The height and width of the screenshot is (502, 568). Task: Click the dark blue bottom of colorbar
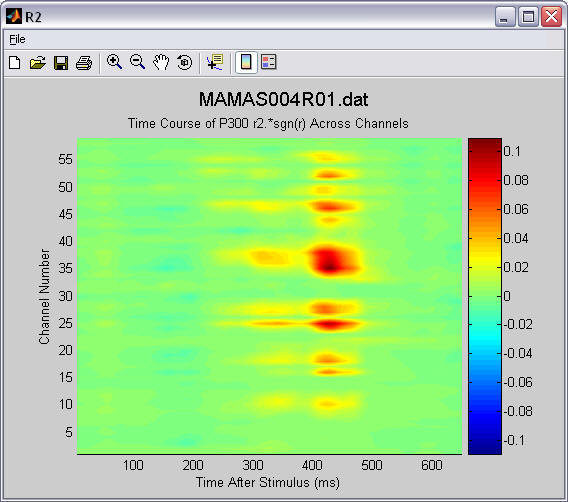click(485, 447)
